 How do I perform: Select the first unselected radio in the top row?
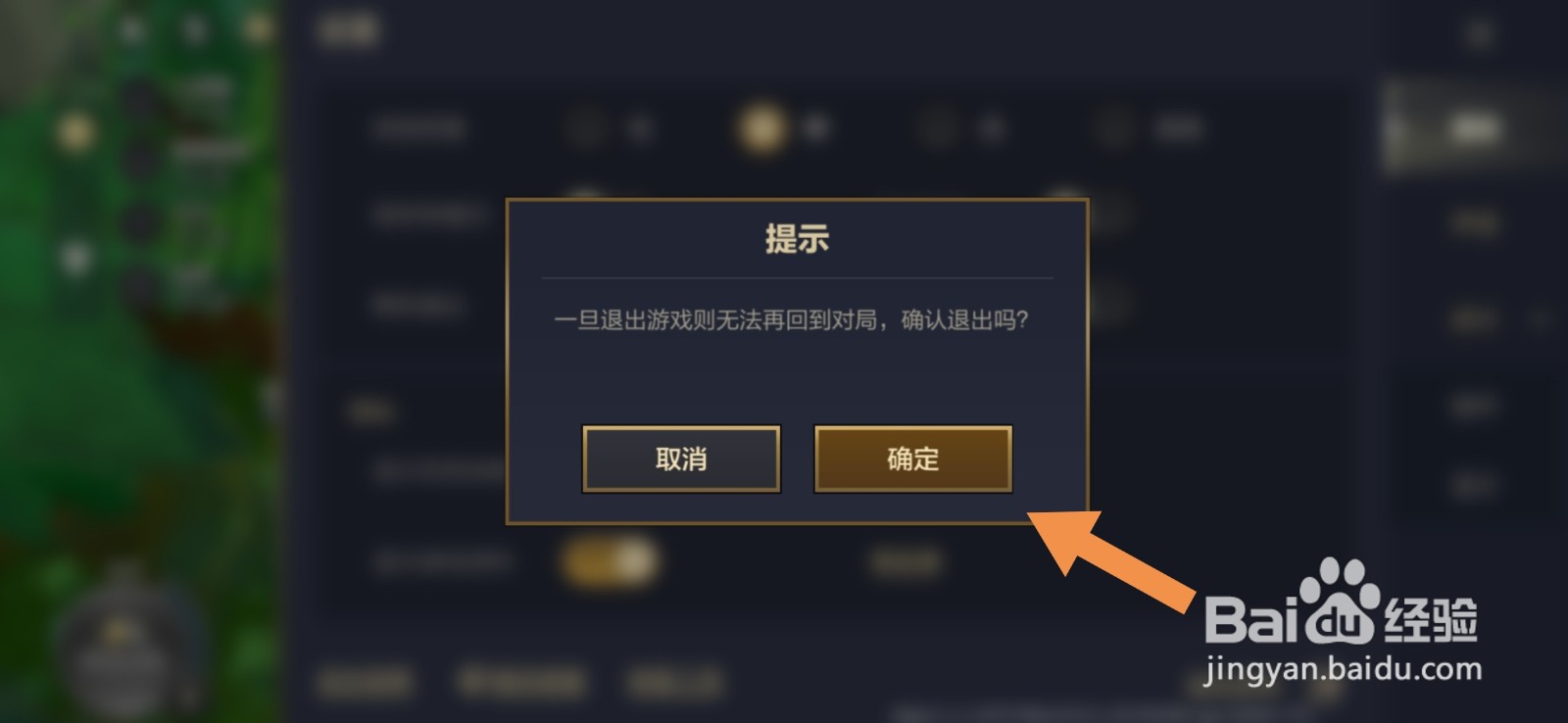[586, 127]
